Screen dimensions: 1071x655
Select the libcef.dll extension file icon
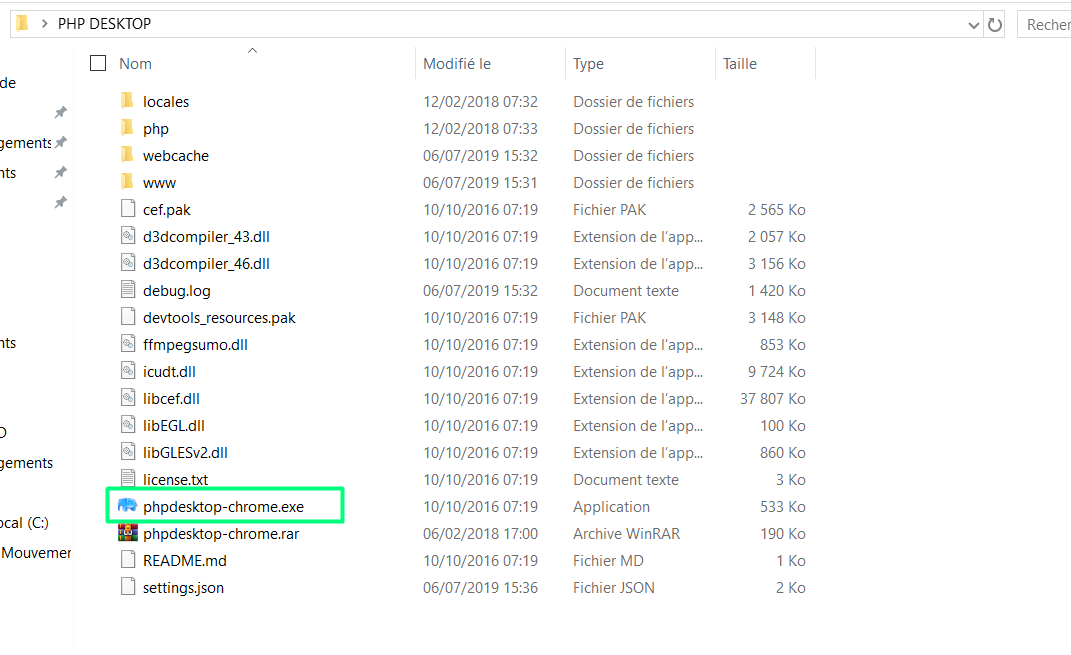point(128,398)
